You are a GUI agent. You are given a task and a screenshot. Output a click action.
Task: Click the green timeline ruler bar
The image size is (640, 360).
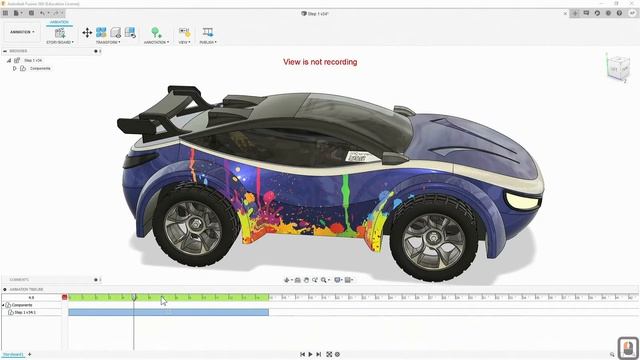(x=169, y=298)
